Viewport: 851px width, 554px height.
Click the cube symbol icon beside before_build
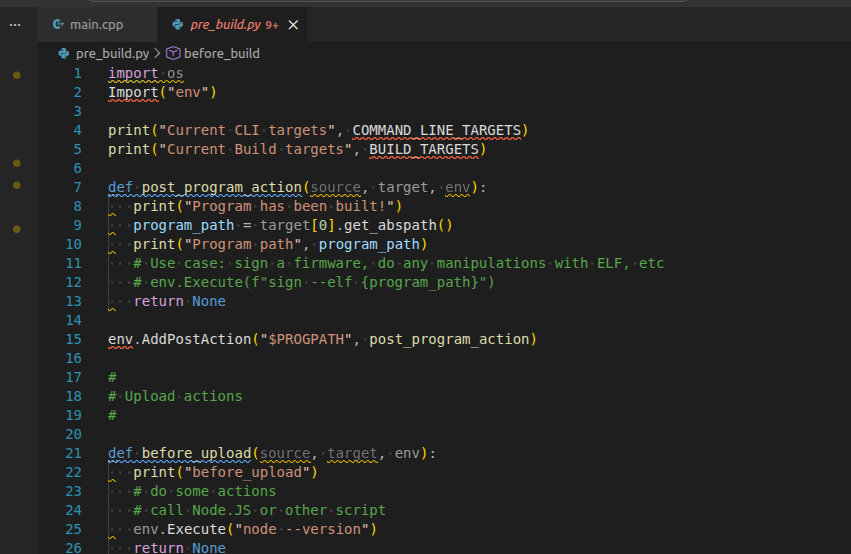173,53
